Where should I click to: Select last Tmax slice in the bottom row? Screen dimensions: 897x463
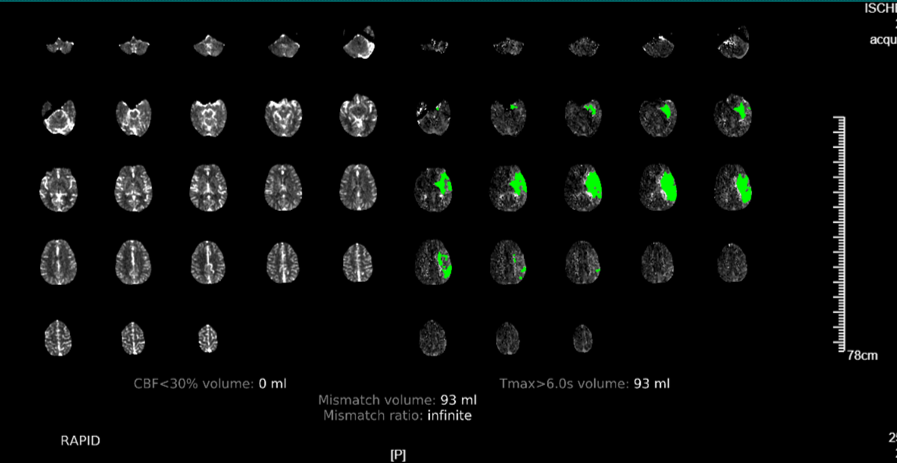[582, 337]
